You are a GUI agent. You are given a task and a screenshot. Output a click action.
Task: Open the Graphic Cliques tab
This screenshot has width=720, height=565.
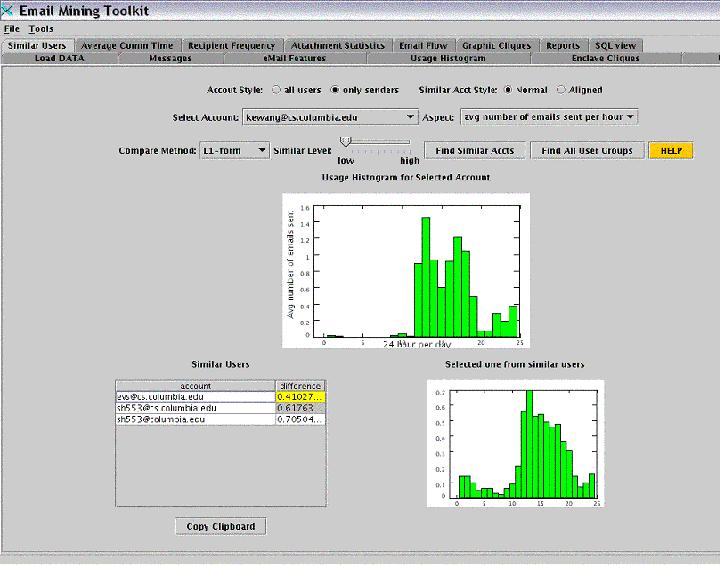pyautogui.click(x=497, y=46)
